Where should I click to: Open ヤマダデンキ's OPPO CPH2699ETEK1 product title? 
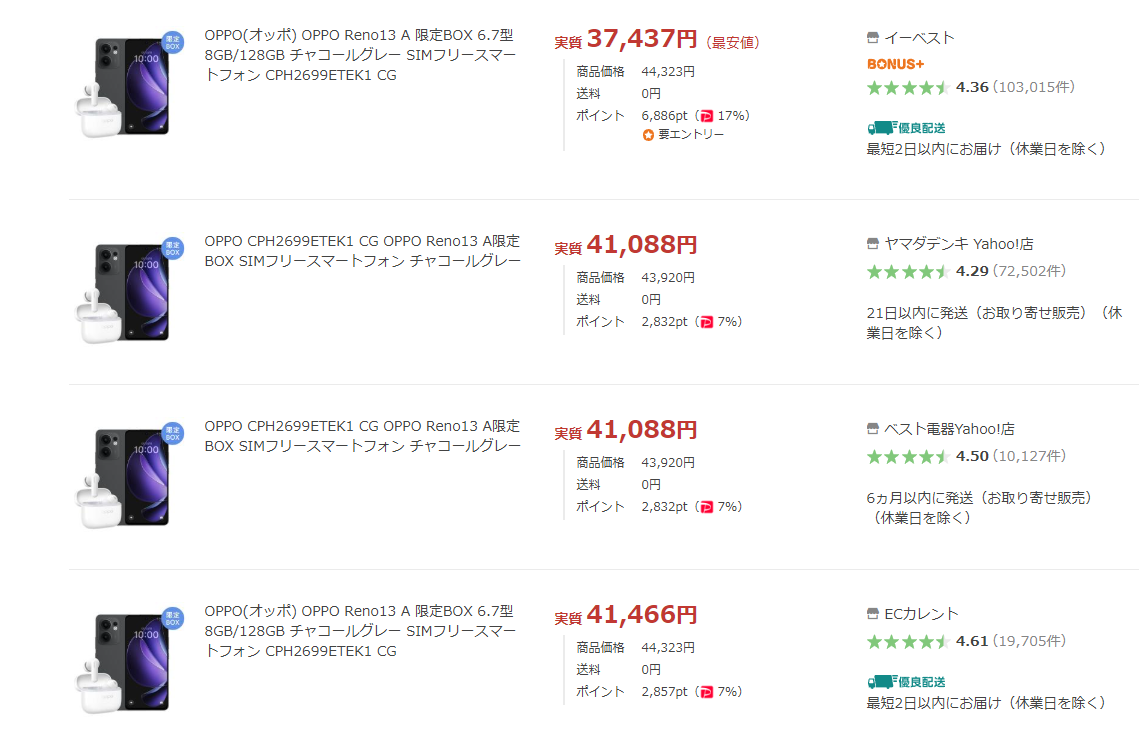pos(362,251)
